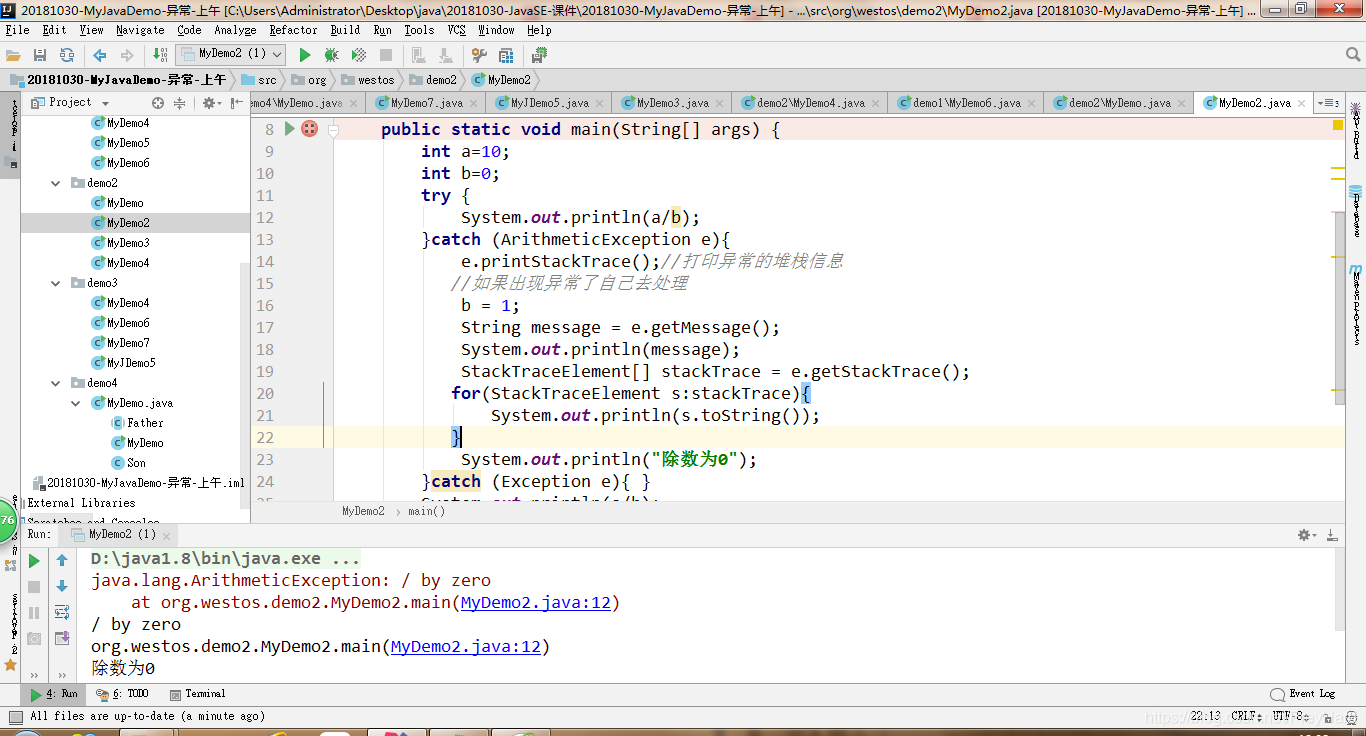The width and height of the screenshot is (1366, 736).
Task: Open the Navigate menu
Action: point(140,30)
